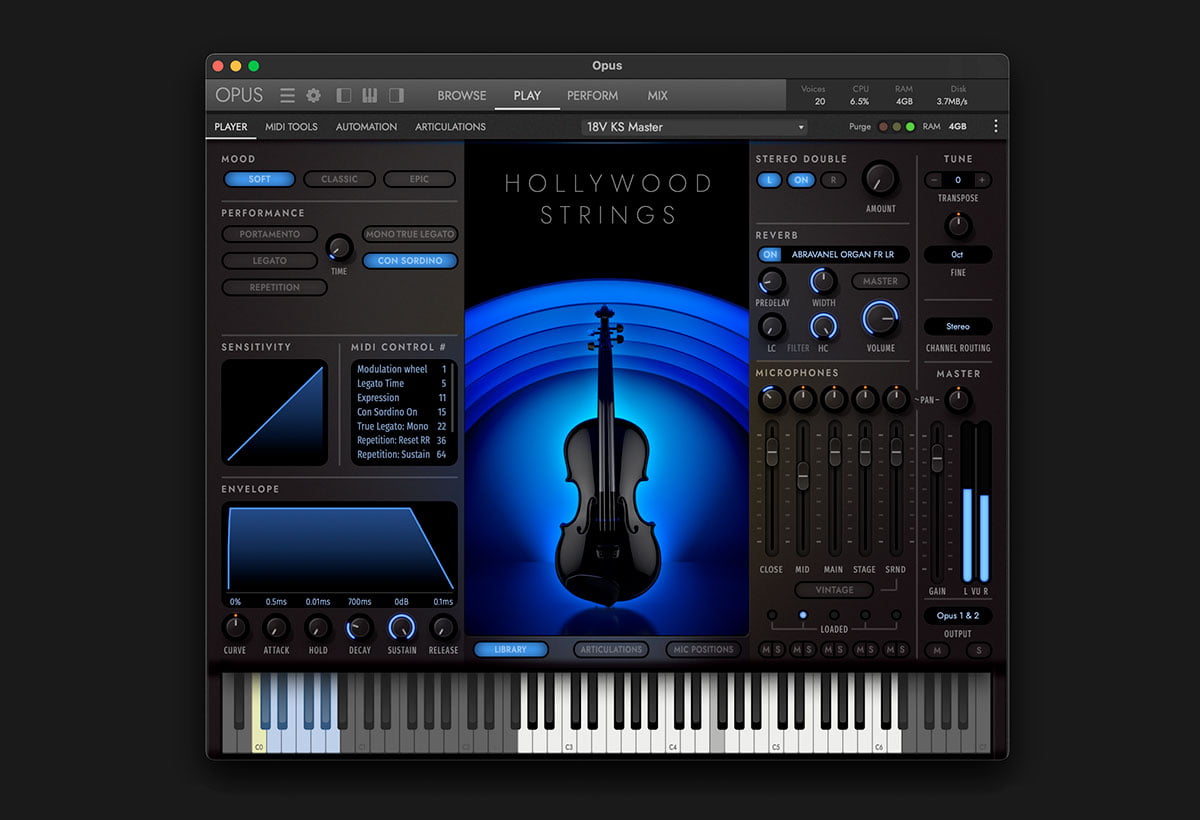Enable Repetition performance mode
1200x820 pixels.
coord(275,287)
